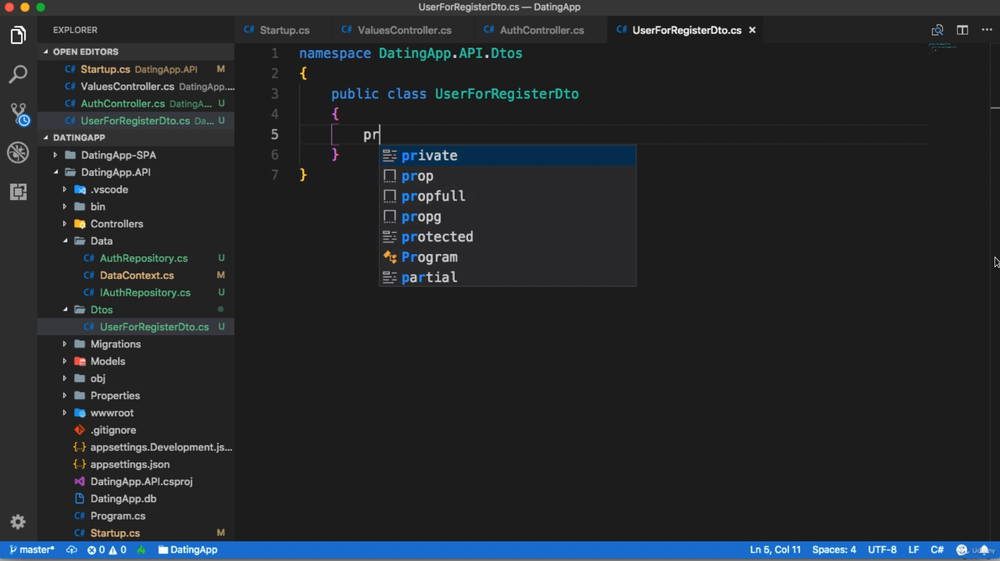1000x561 pixels.
Task: Choose 'prop' snippet suggestion
Action: [x=508, y=176]
